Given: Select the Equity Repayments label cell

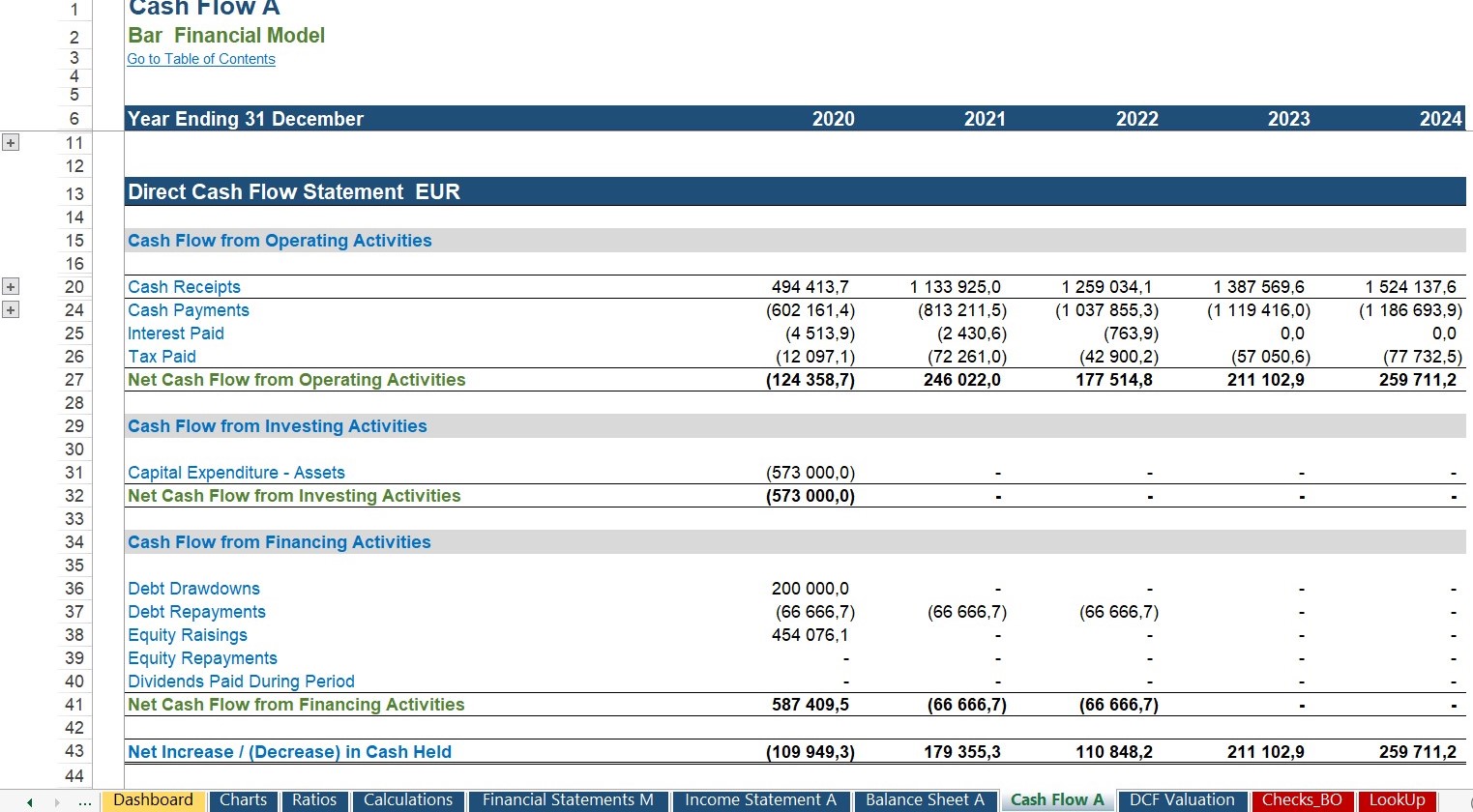Looking at the screenshot, I should [202, 658].
